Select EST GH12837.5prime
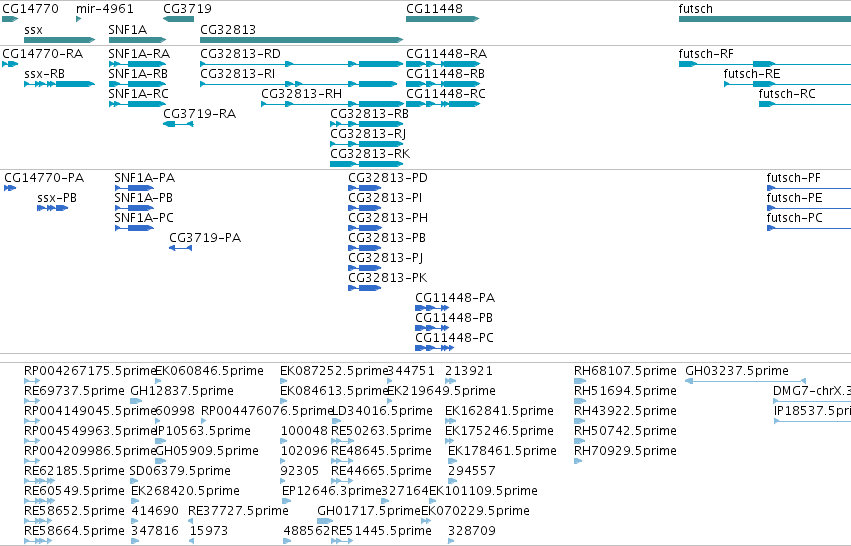851x546 pixels. [182, 391]
